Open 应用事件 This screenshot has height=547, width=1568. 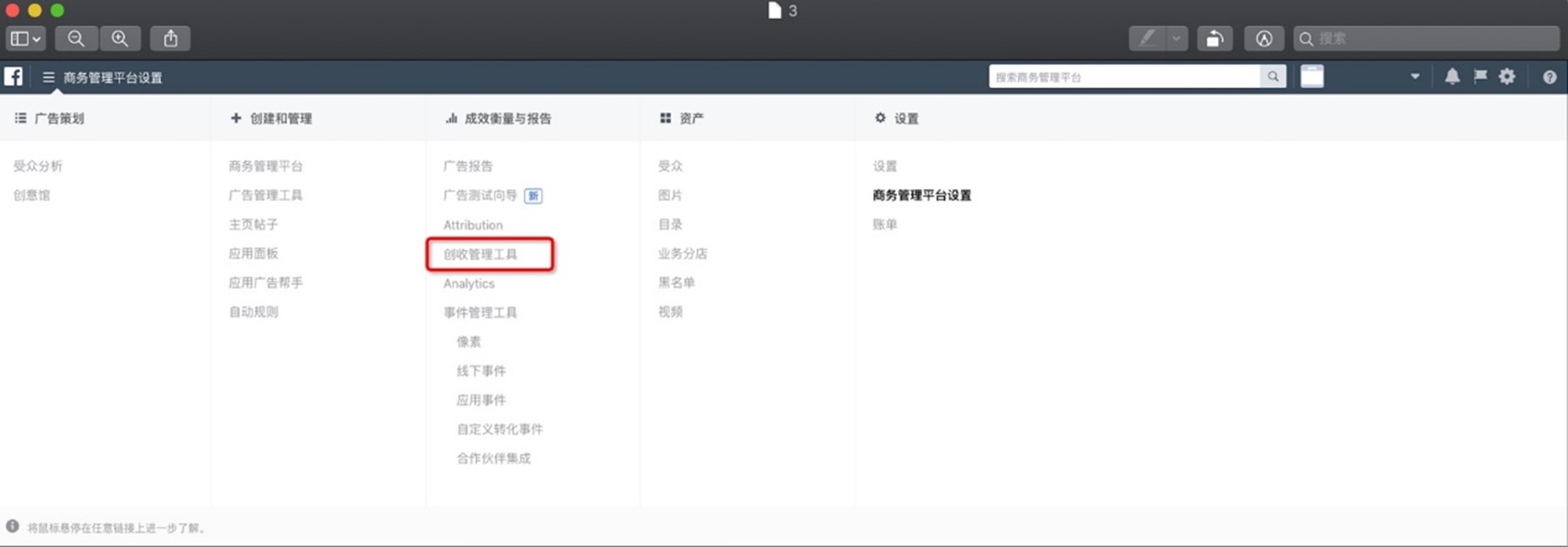tap(480, 400)
